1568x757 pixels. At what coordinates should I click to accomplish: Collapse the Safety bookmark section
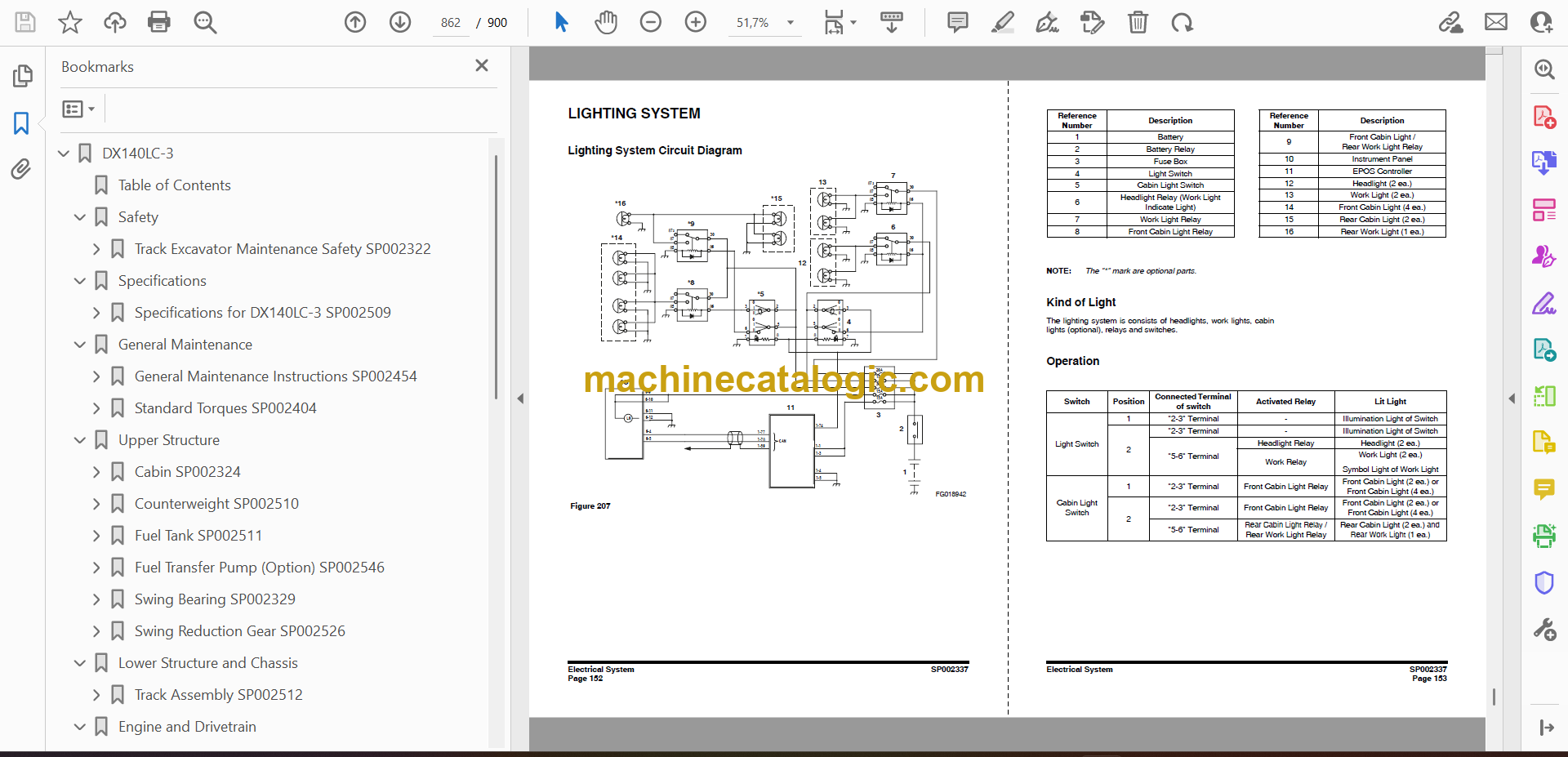[x=80, y=216]
